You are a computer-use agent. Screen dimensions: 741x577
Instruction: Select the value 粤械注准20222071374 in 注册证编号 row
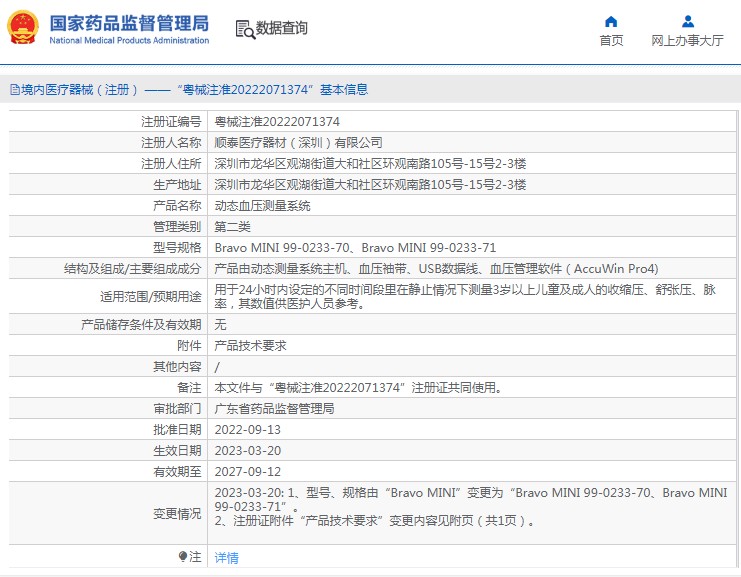pyautogui.click(x=277, y=122)
